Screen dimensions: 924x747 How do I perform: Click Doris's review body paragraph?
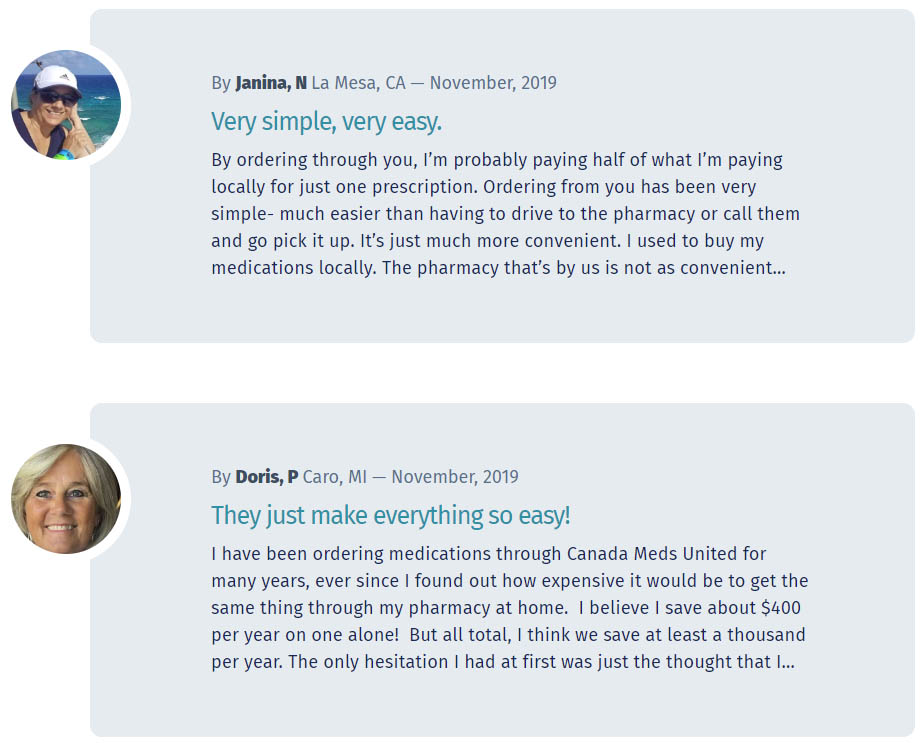pyautogui.click(x=510, y=608)
